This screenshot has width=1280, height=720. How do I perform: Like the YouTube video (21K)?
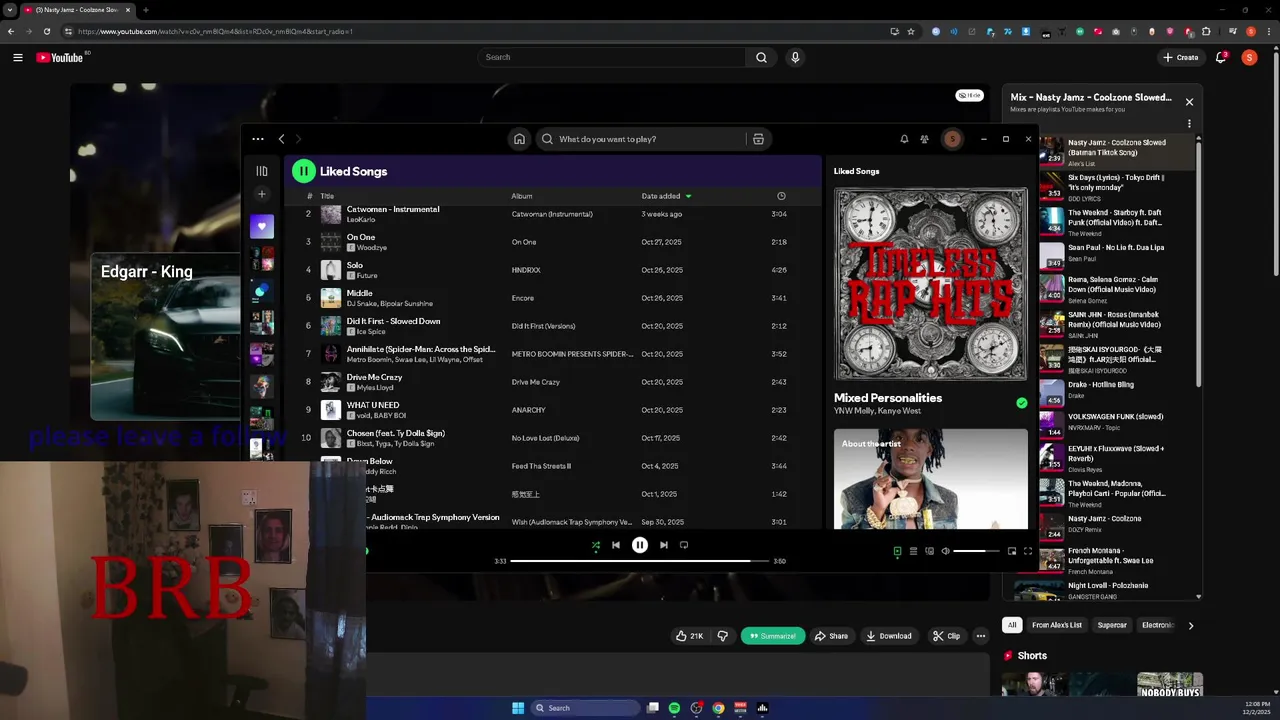click(689, 636)
